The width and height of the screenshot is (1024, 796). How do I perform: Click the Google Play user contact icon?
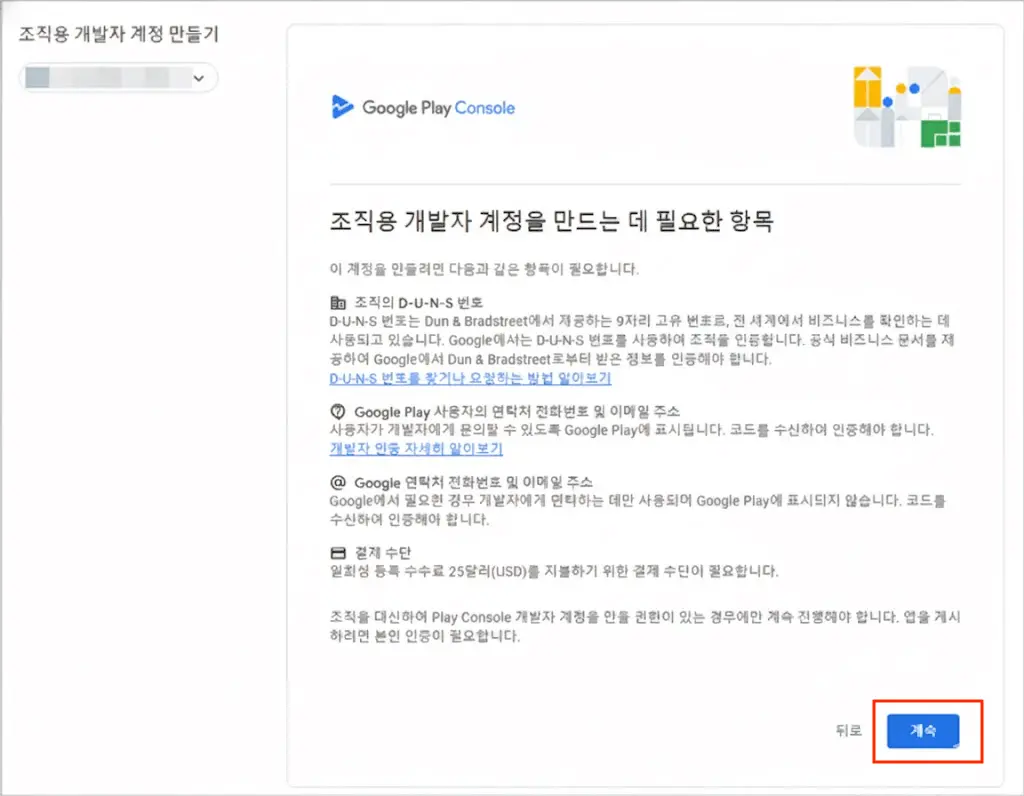coord(338,411)
